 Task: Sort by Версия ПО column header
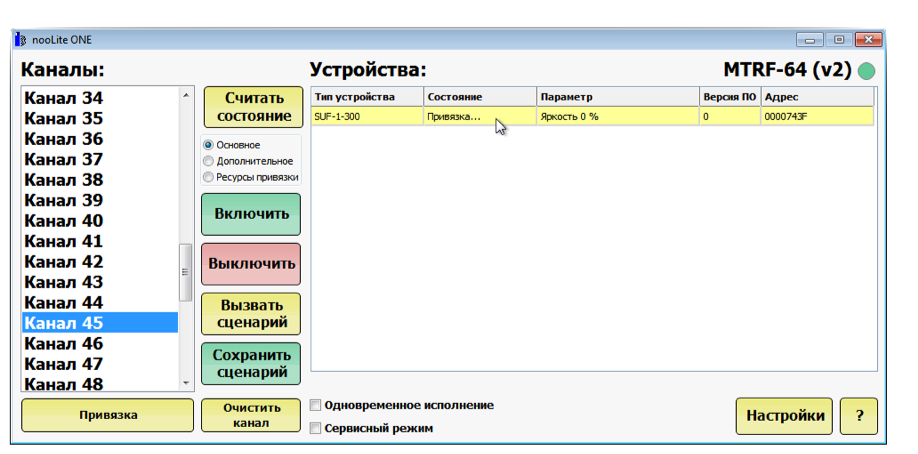pyautogui.click(x=730, y=97)
